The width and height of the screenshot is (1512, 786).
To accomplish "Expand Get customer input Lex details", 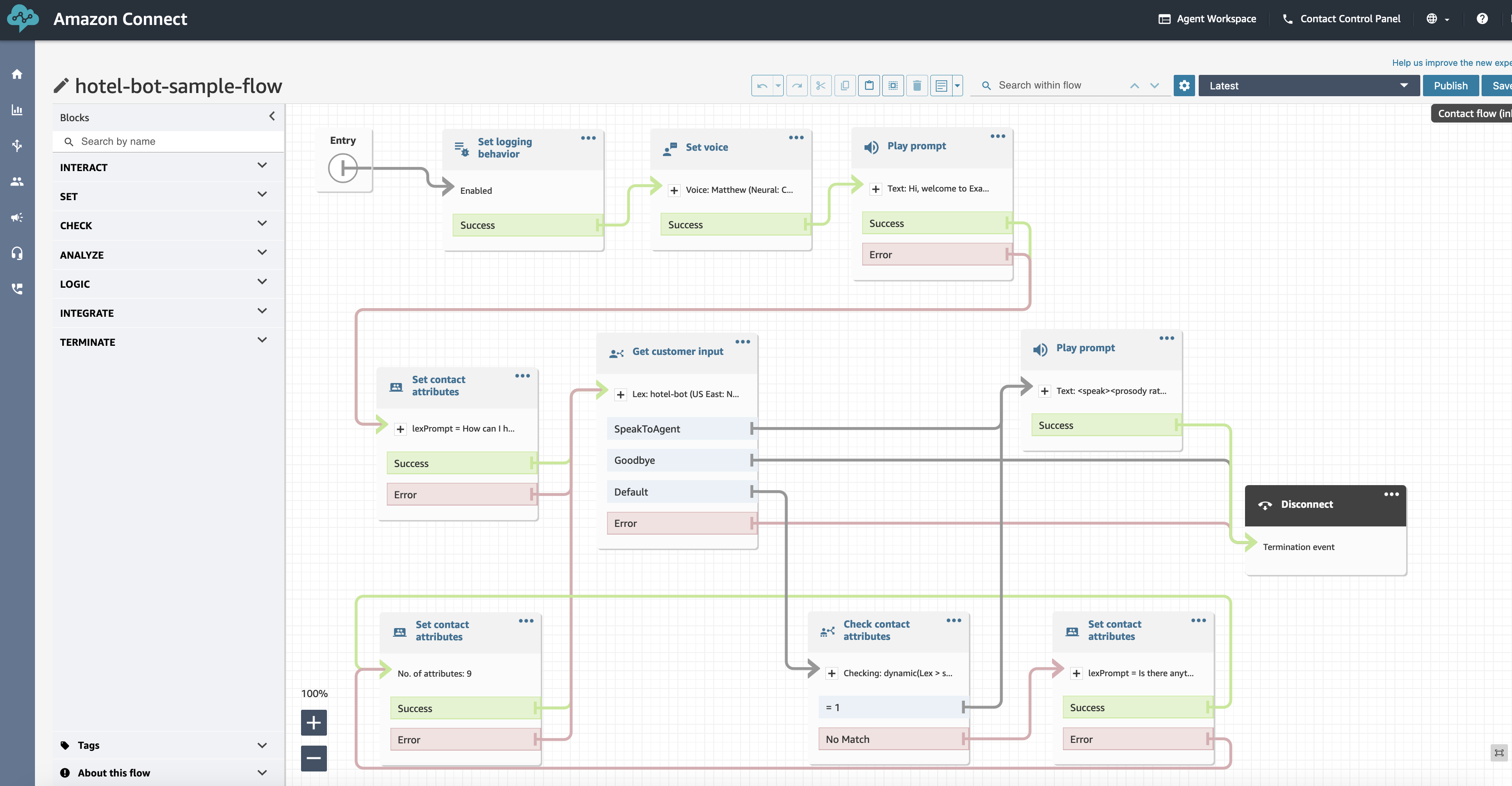I will (620, 394).
